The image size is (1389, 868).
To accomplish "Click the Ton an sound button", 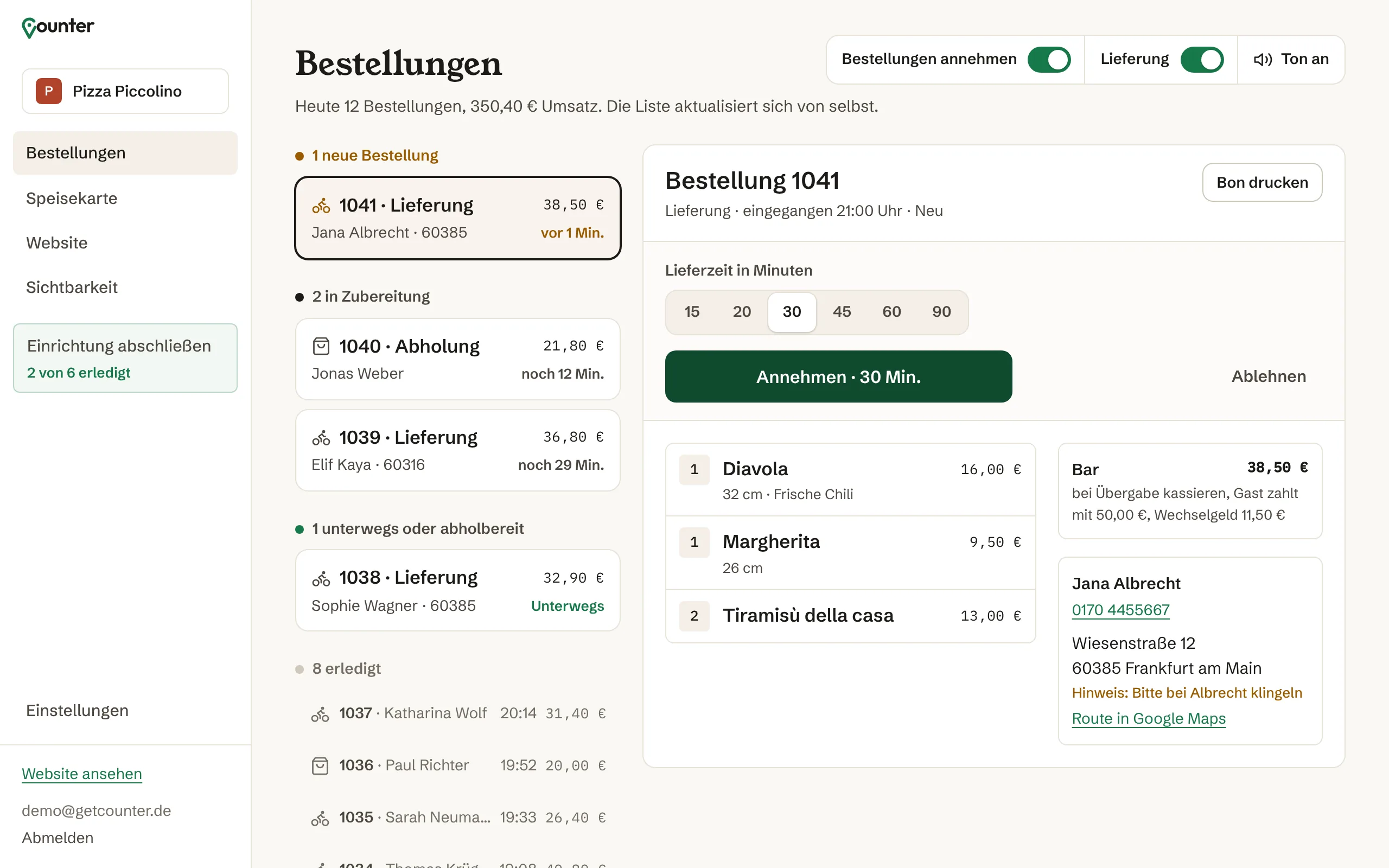I will 1291,60.
